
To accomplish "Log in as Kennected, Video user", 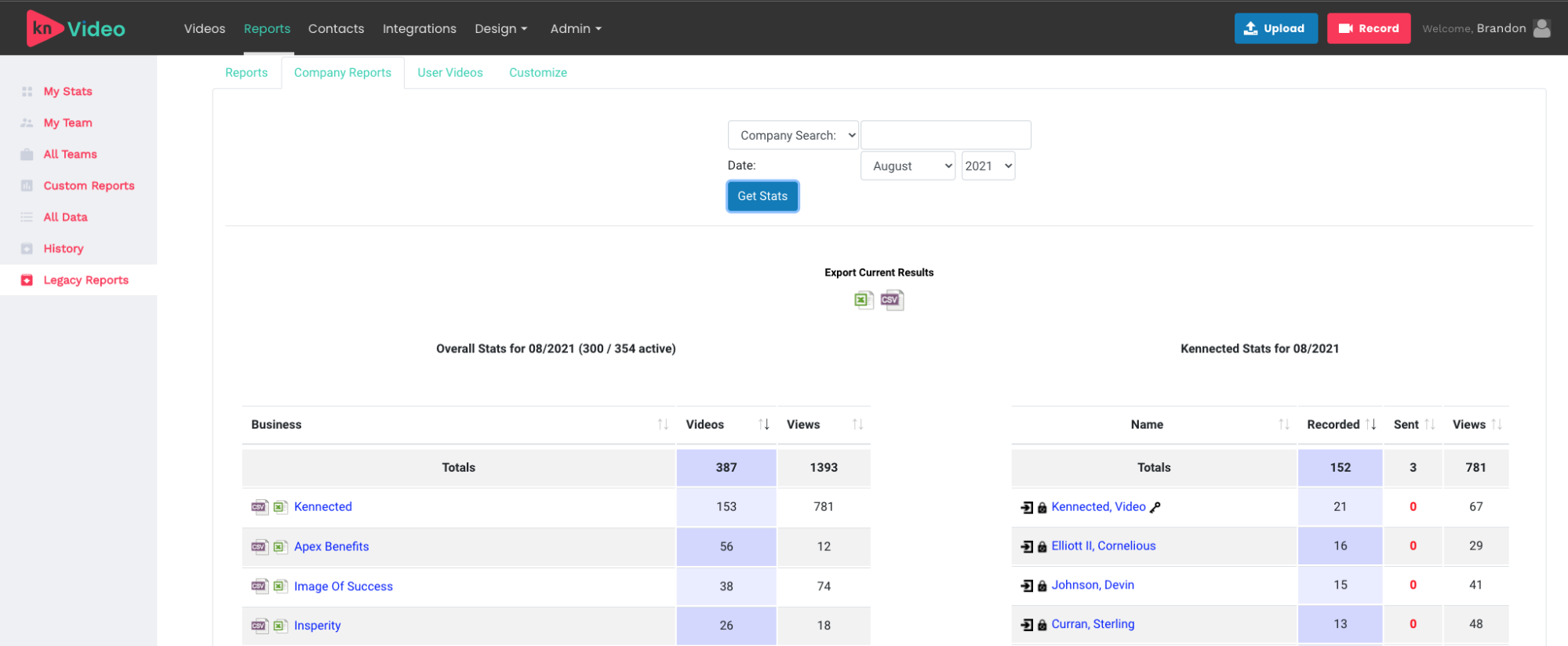I will pyautogui.click(x=1027, y=507).
